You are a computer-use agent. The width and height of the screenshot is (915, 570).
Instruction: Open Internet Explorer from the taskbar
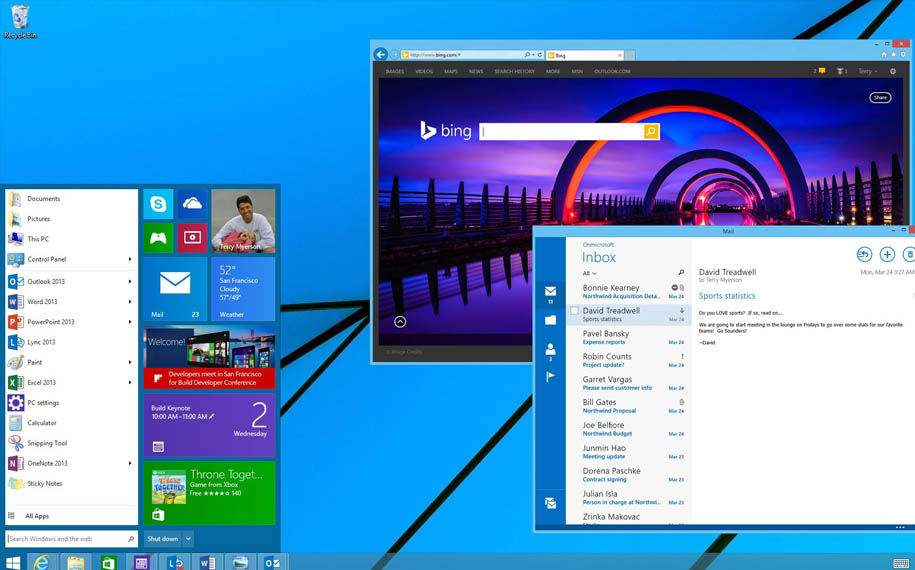41,562
